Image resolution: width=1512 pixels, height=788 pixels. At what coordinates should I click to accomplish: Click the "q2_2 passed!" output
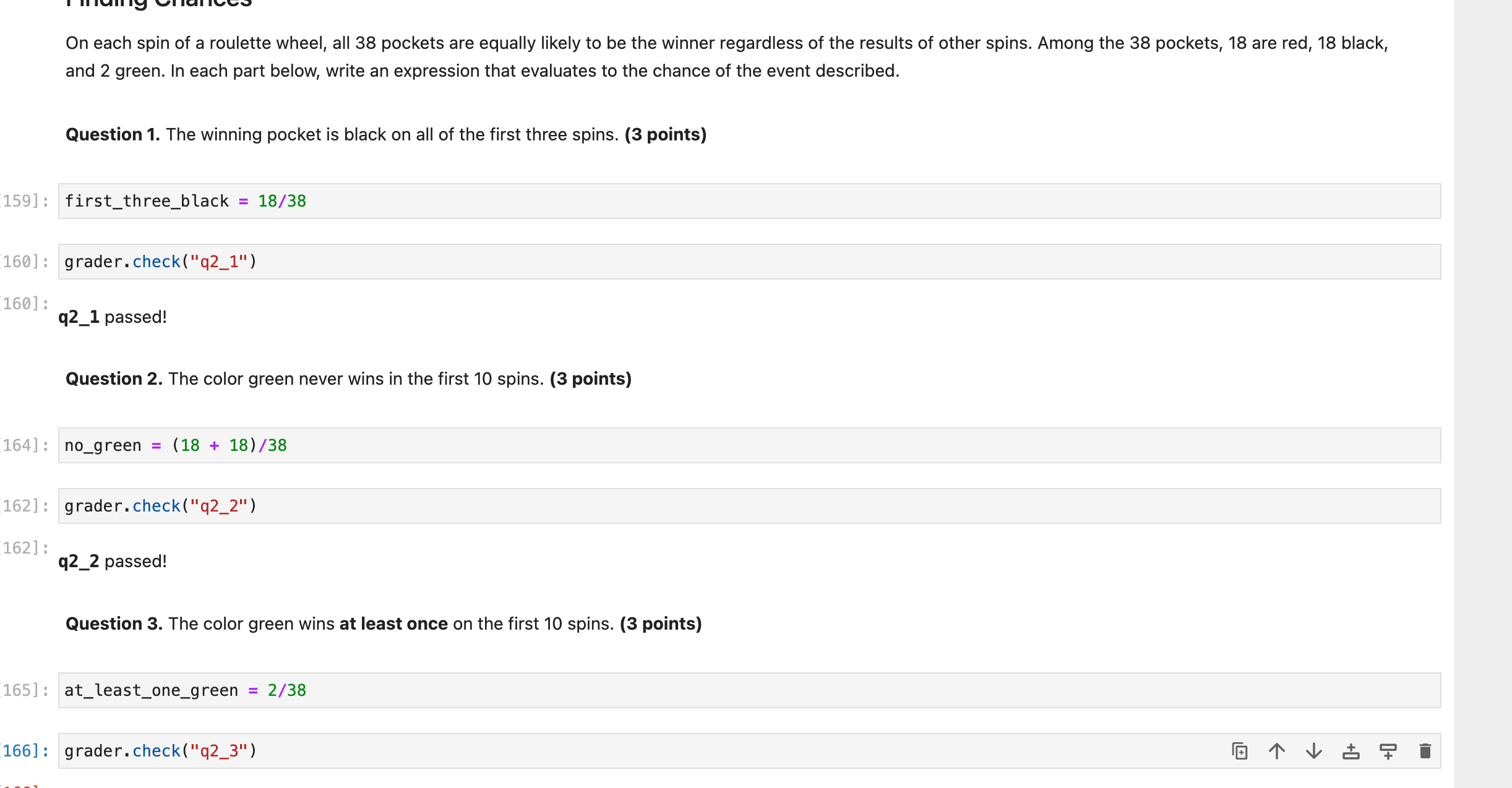pos(113,561)
